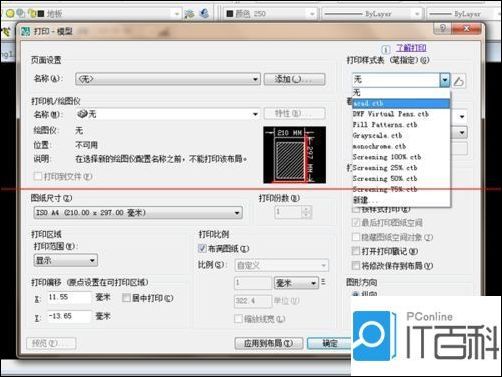Select Screening 50%.ctb option
The height and width of the screenshot is (377, 502).
tap(401, 178)
